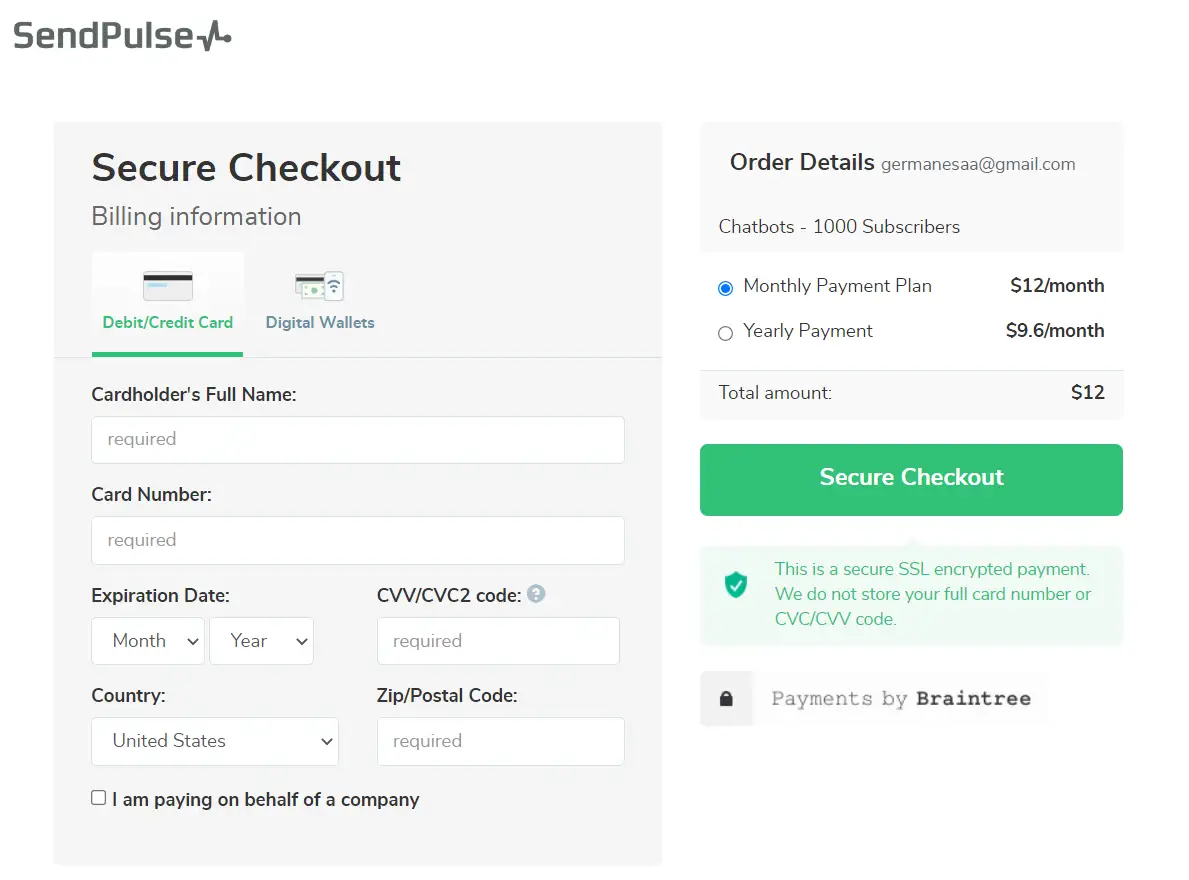Click the SendPulse logo
Viewport: 1189px width, 880px height.
tap(122, 36)
